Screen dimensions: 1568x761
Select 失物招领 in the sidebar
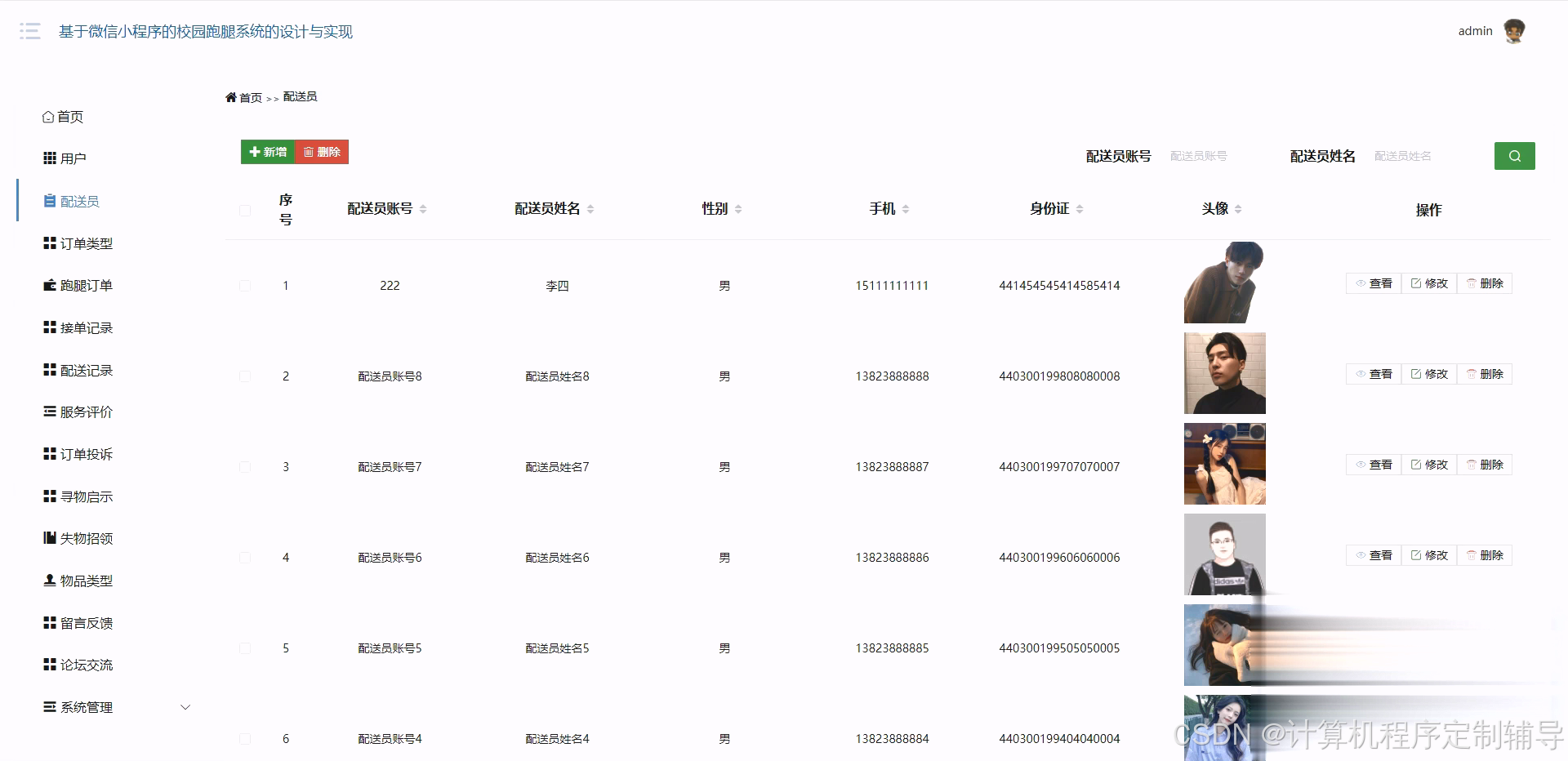[84, 538]
